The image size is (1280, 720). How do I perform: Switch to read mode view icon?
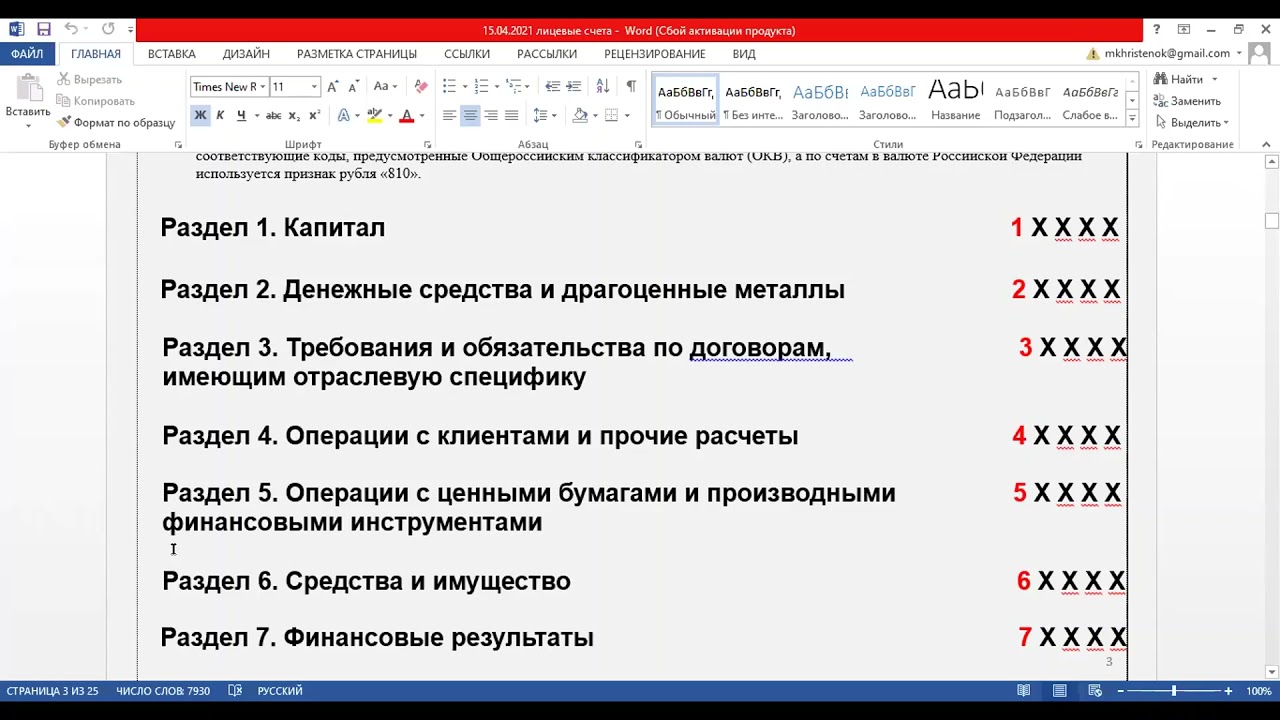pos(1023,691)
